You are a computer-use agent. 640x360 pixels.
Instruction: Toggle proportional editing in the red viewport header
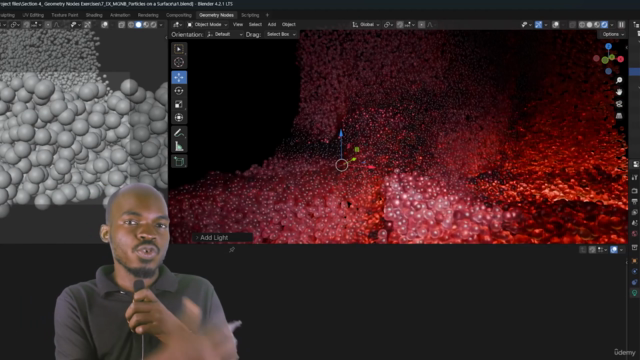coord(422,24)
